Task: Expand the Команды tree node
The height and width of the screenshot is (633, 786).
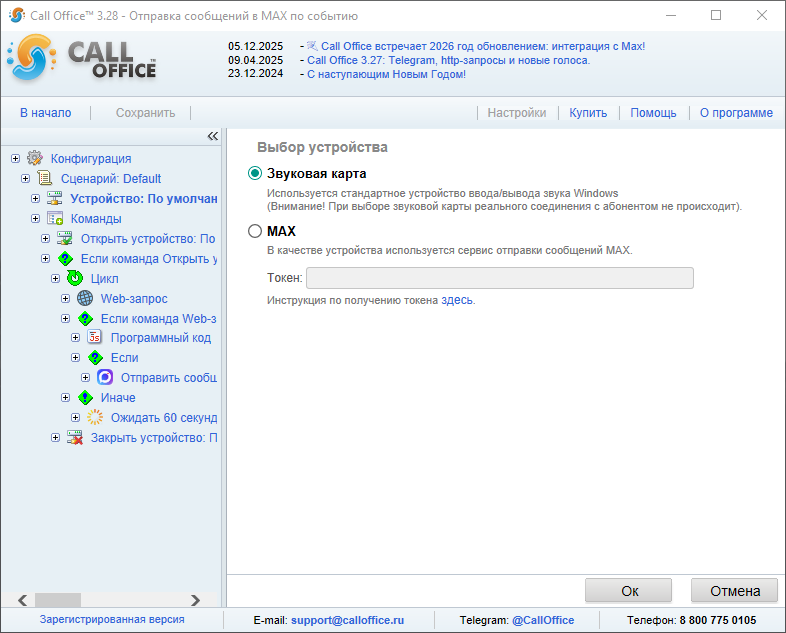Action: click(x=35, y=218)
